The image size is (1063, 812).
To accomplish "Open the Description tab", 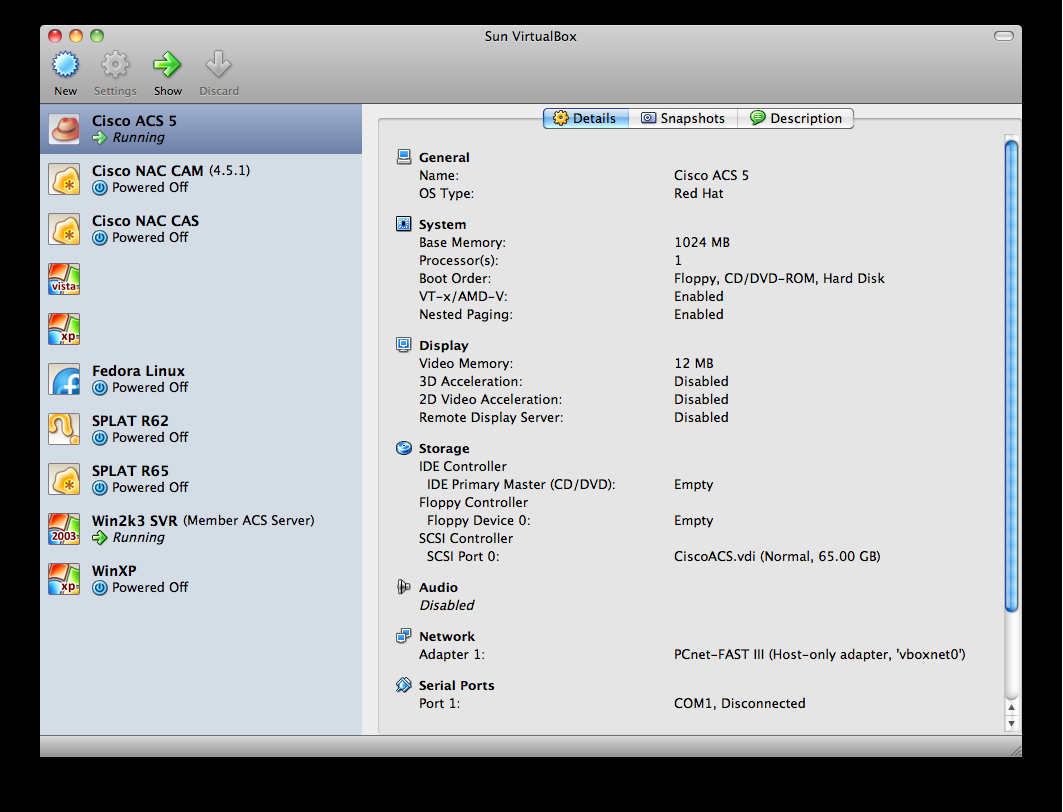I will coord(796,118).
